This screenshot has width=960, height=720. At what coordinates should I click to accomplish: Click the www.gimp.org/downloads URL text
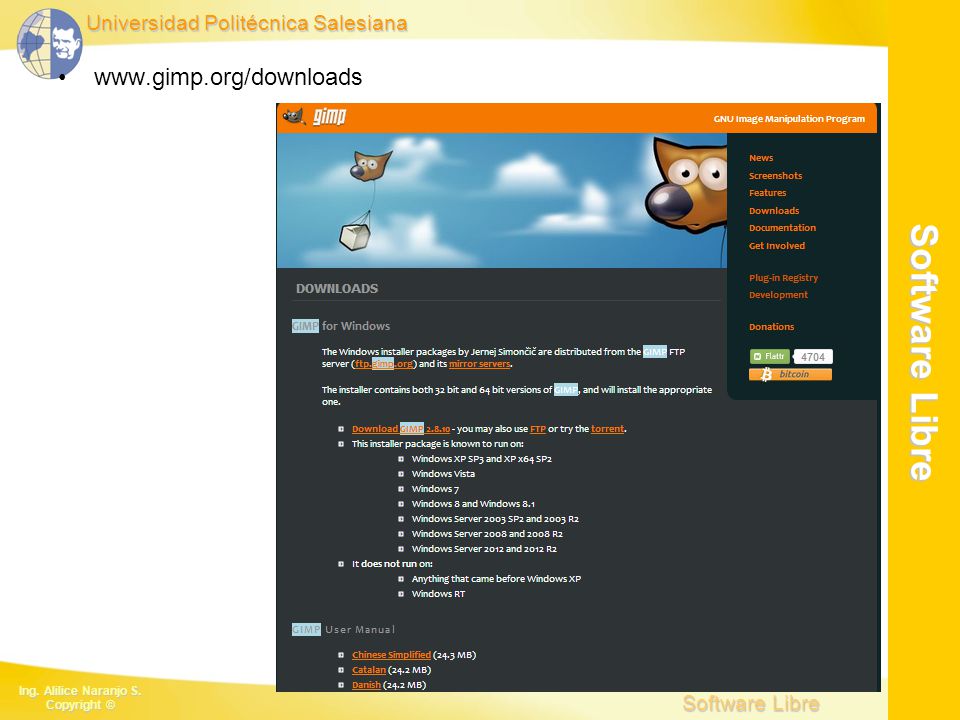228,77
